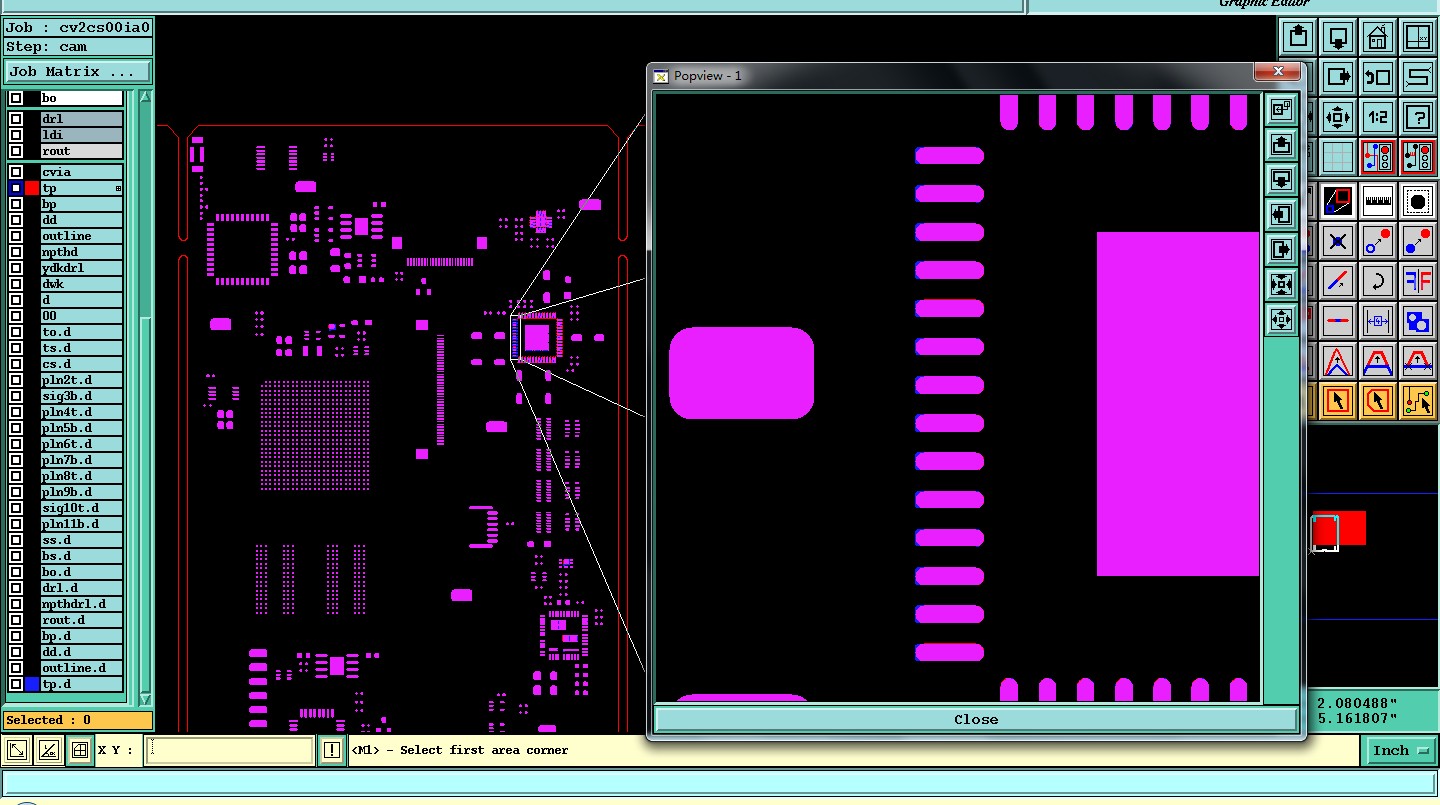Click the Selected : 0 status field
This screenshot has width=1440, height=805.
pos(78,720)
